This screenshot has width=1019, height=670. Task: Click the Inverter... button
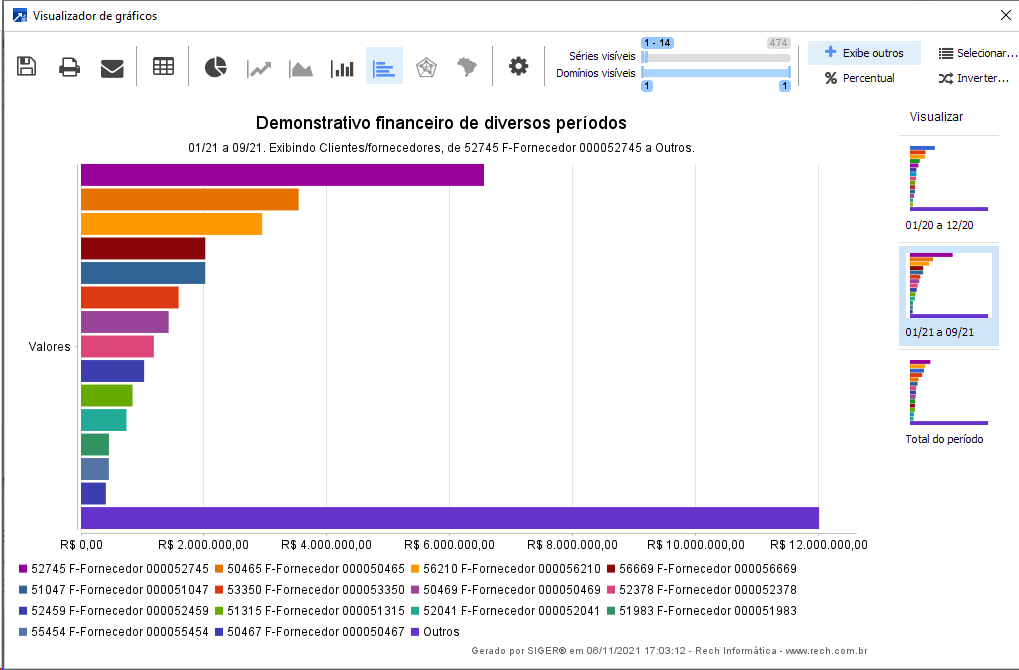[973, 78]
